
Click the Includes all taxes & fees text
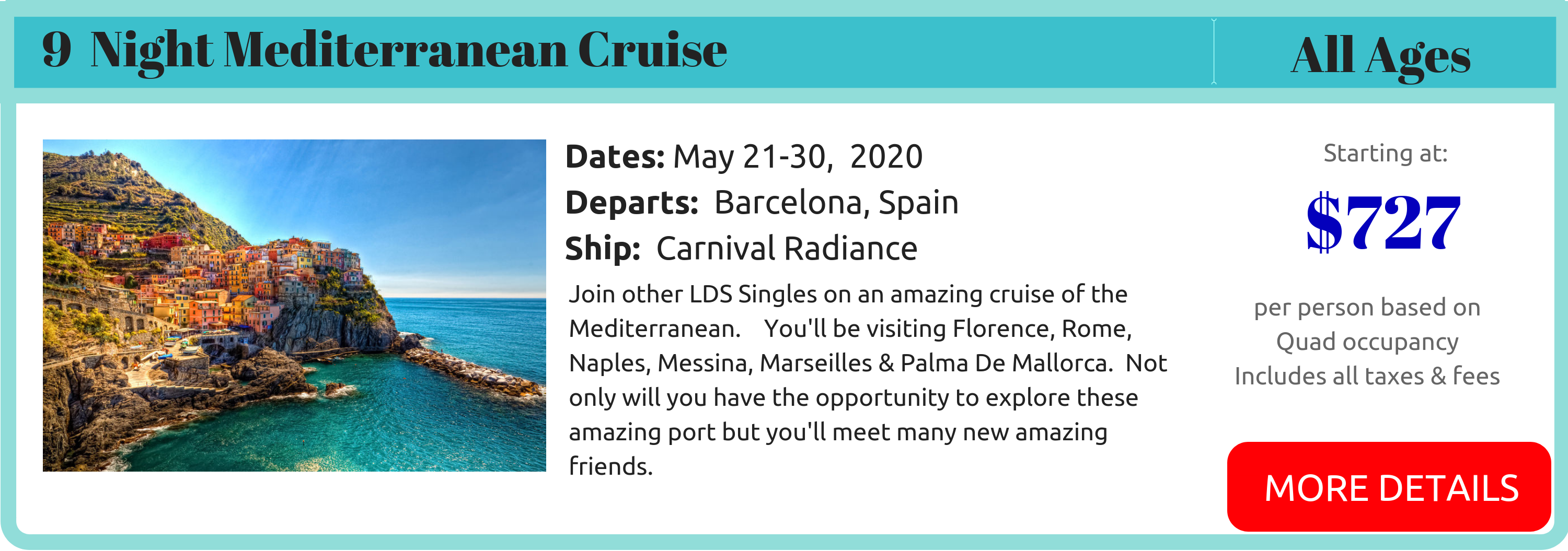[x=1367, y=376]
